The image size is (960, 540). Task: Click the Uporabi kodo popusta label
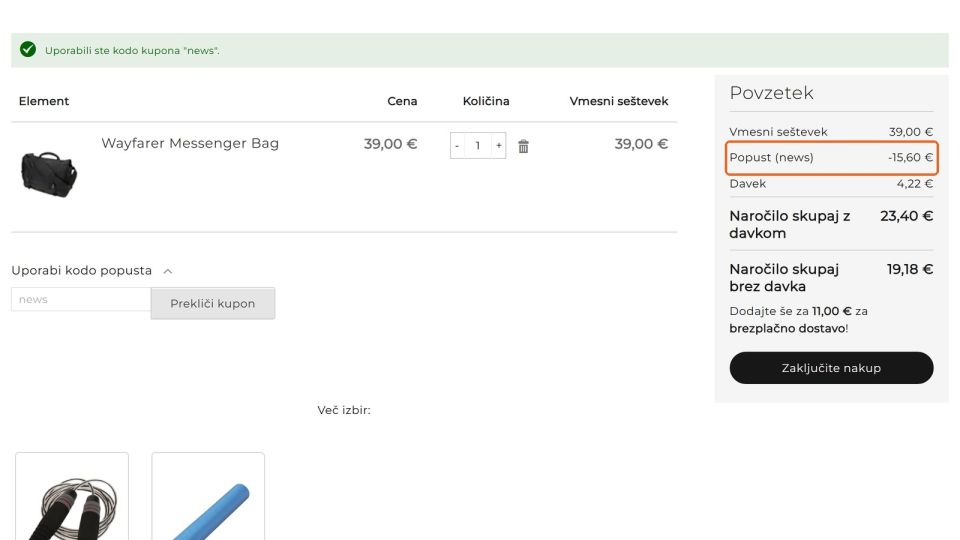(81, 270)
